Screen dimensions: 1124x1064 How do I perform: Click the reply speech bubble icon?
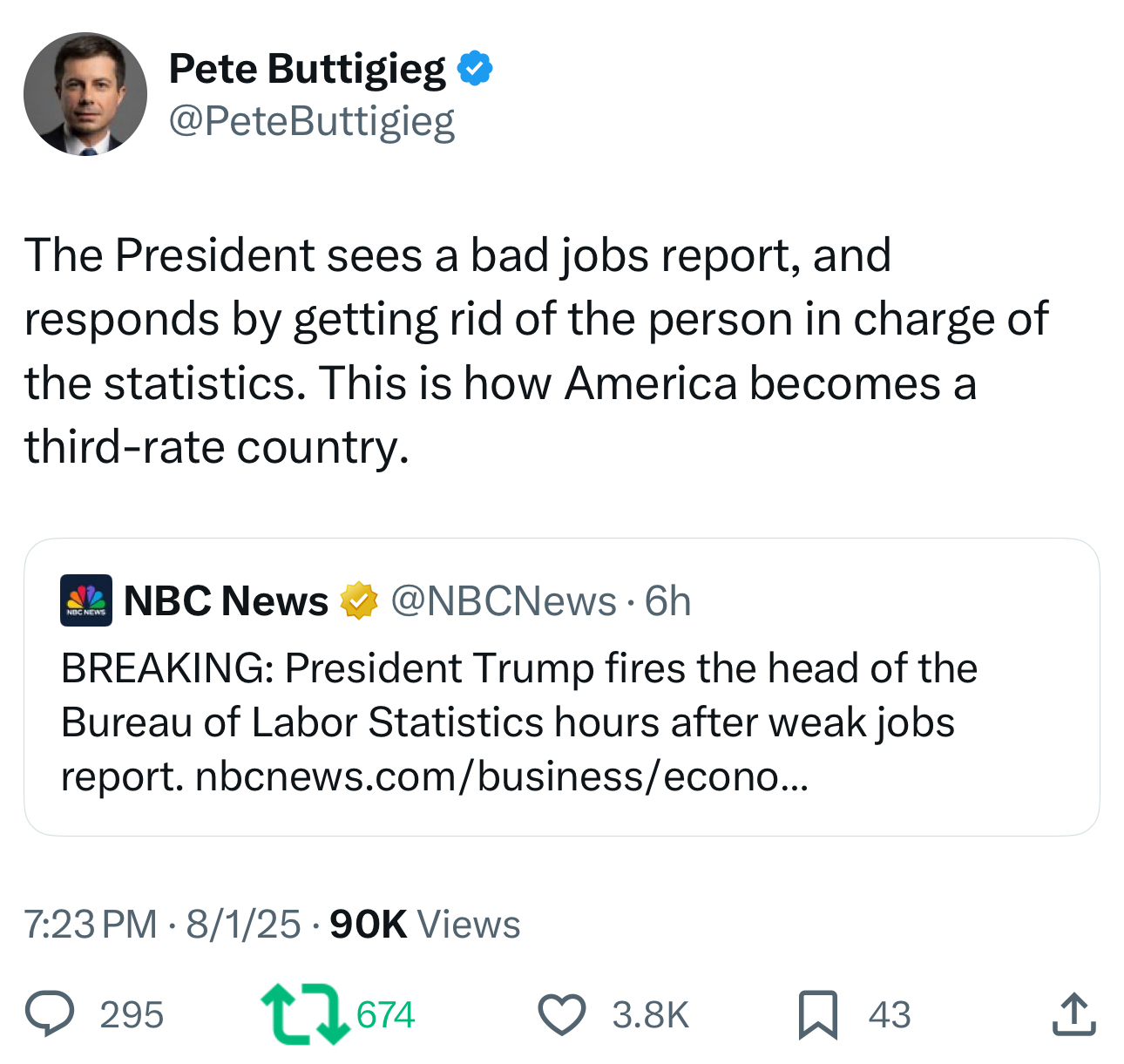[x=49, y=1014]
